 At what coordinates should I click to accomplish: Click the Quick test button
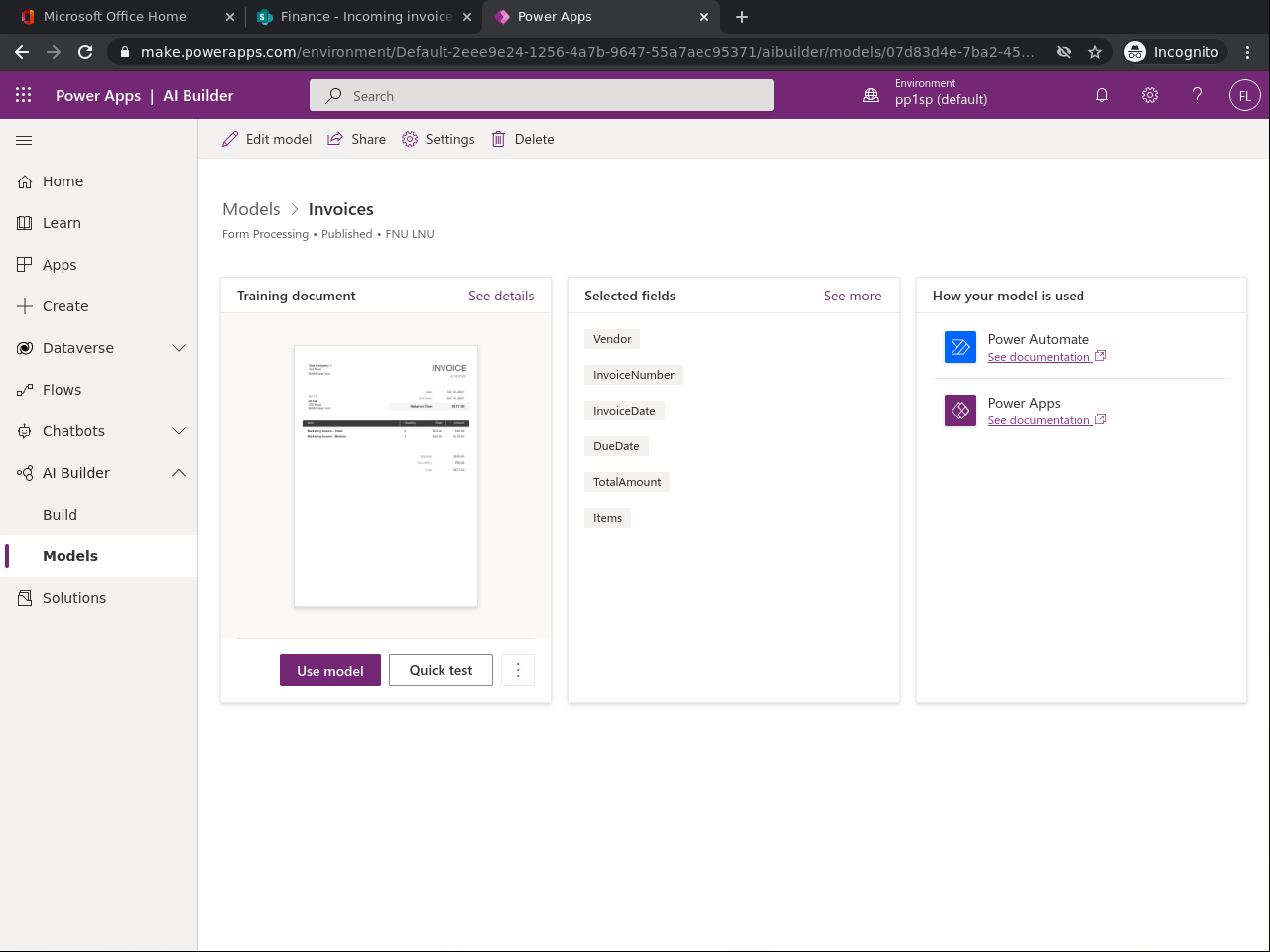point(442,670)
